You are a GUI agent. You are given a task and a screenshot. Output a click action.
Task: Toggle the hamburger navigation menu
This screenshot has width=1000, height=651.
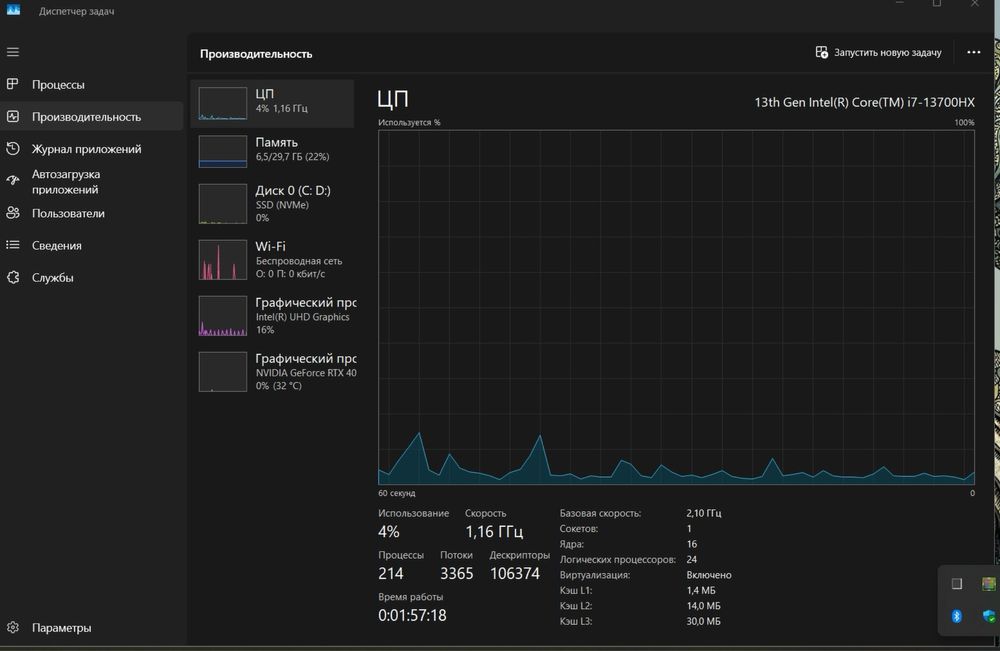[x=13, y=52]
